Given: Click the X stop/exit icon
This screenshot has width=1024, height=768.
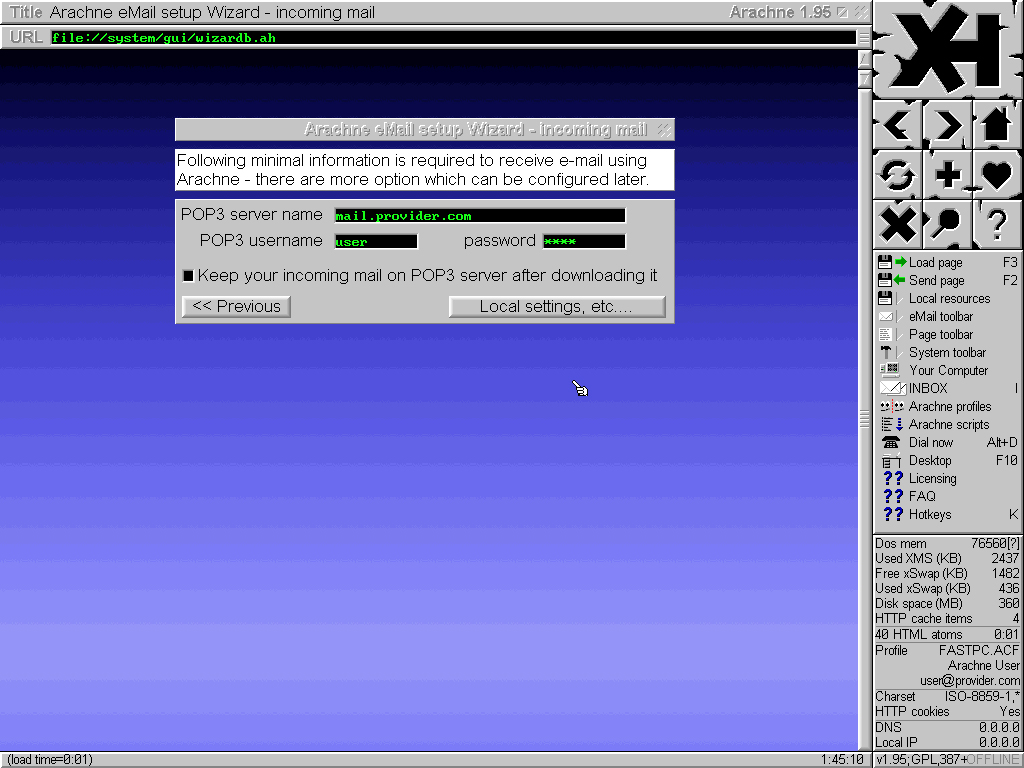Looking at the screenshot, I should (x=897, y=224).
